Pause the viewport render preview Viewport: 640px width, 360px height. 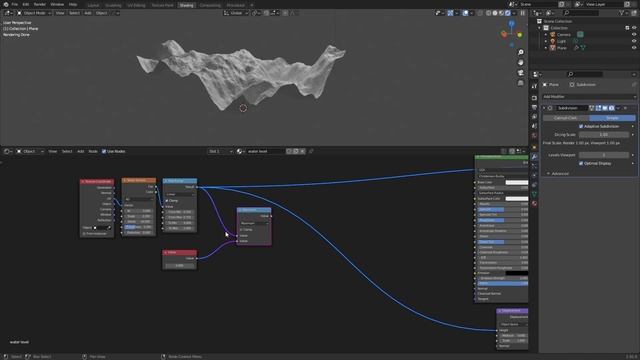522,13
